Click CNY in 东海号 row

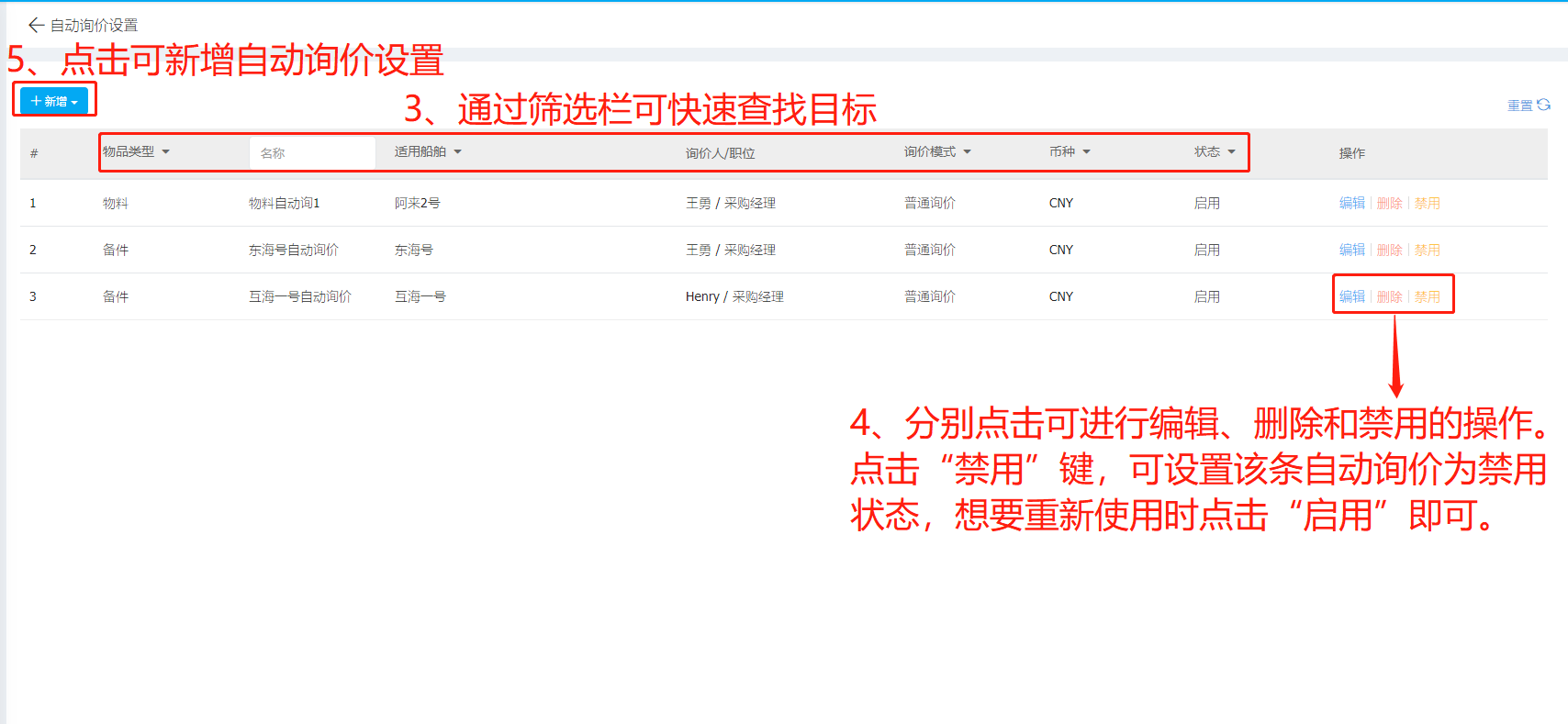[1061, 250]
